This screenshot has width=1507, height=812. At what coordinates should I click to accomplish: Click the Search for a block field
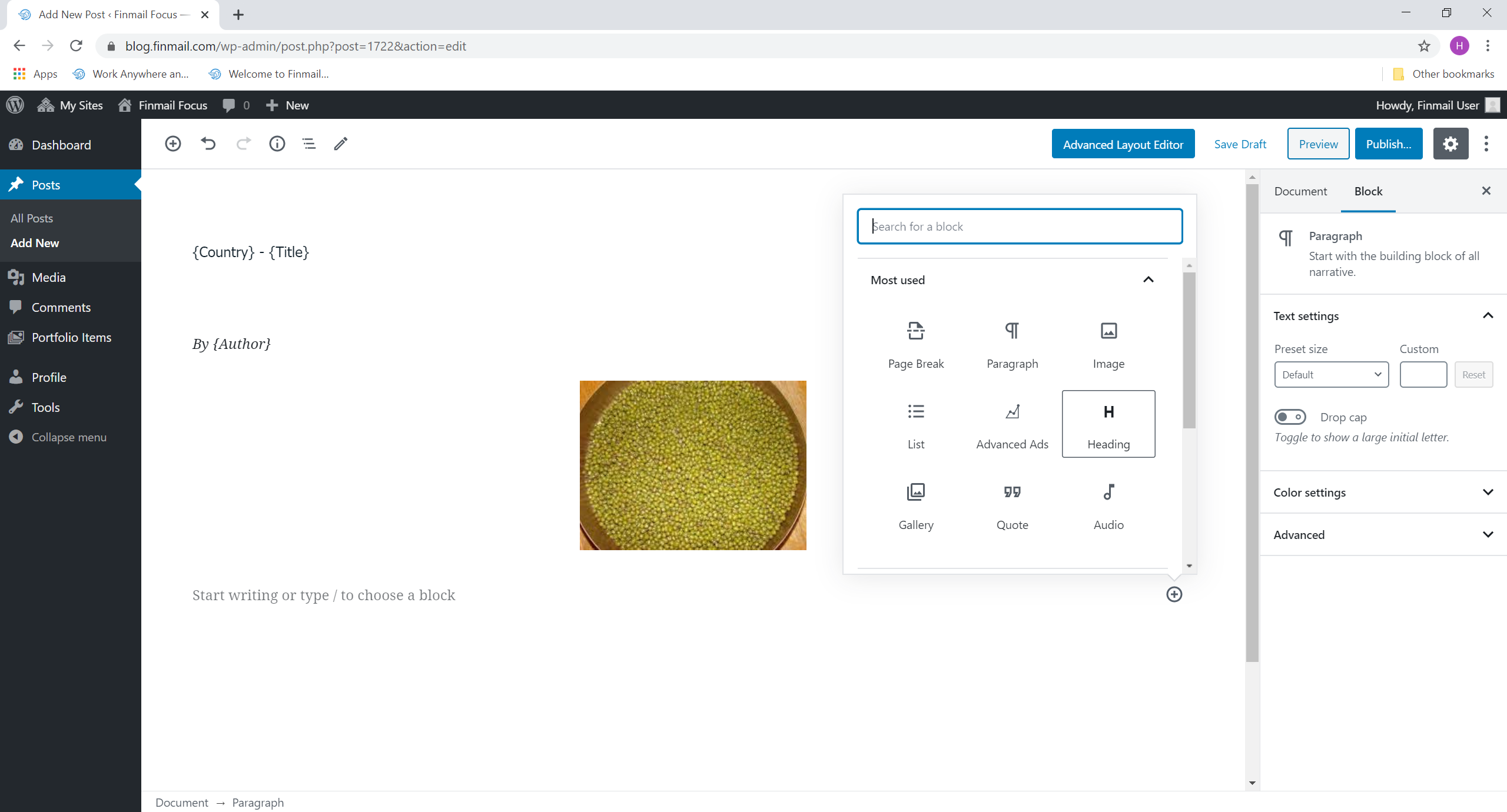(1020, 226)
